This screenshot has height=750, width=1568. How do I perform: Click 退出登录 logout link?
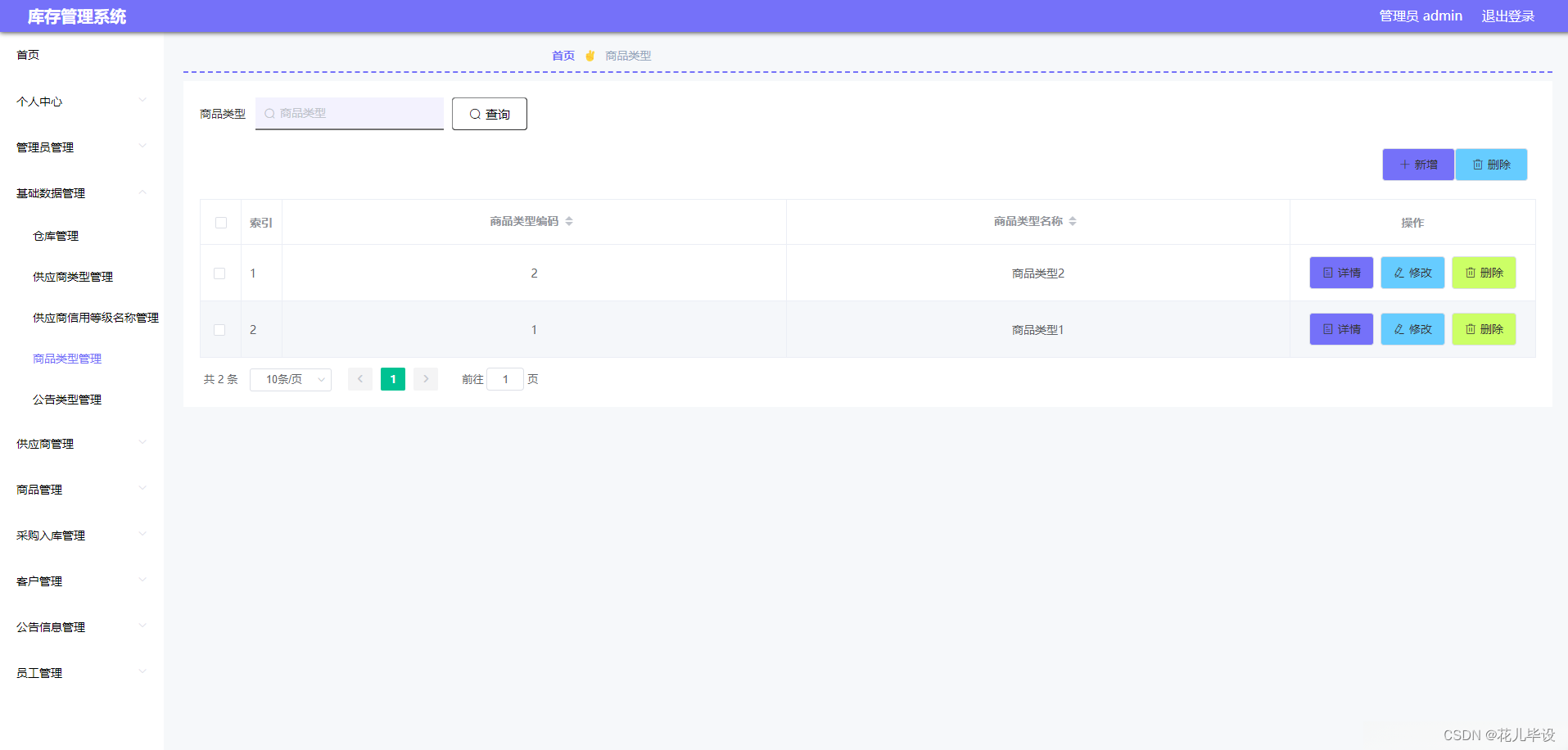click(x=1508, y=16)
